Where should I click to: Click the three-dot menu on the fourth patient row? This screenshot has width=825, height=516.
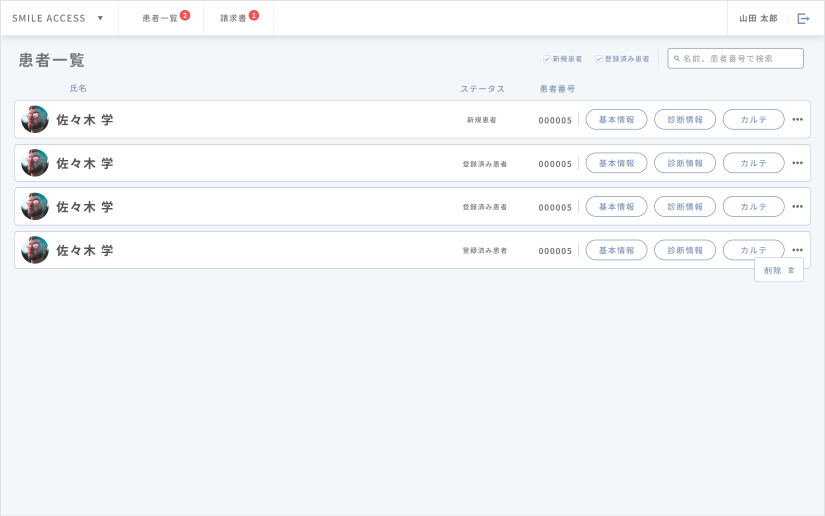(x=797, y=250)
